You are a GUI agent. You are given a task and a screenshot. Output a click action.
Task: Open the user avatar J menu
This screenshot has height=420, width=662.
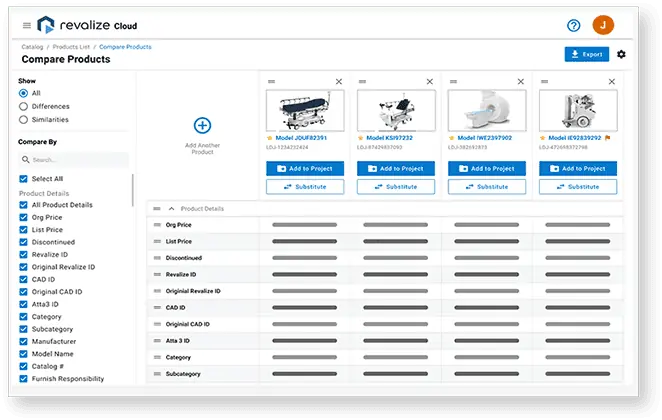point(603,25)
